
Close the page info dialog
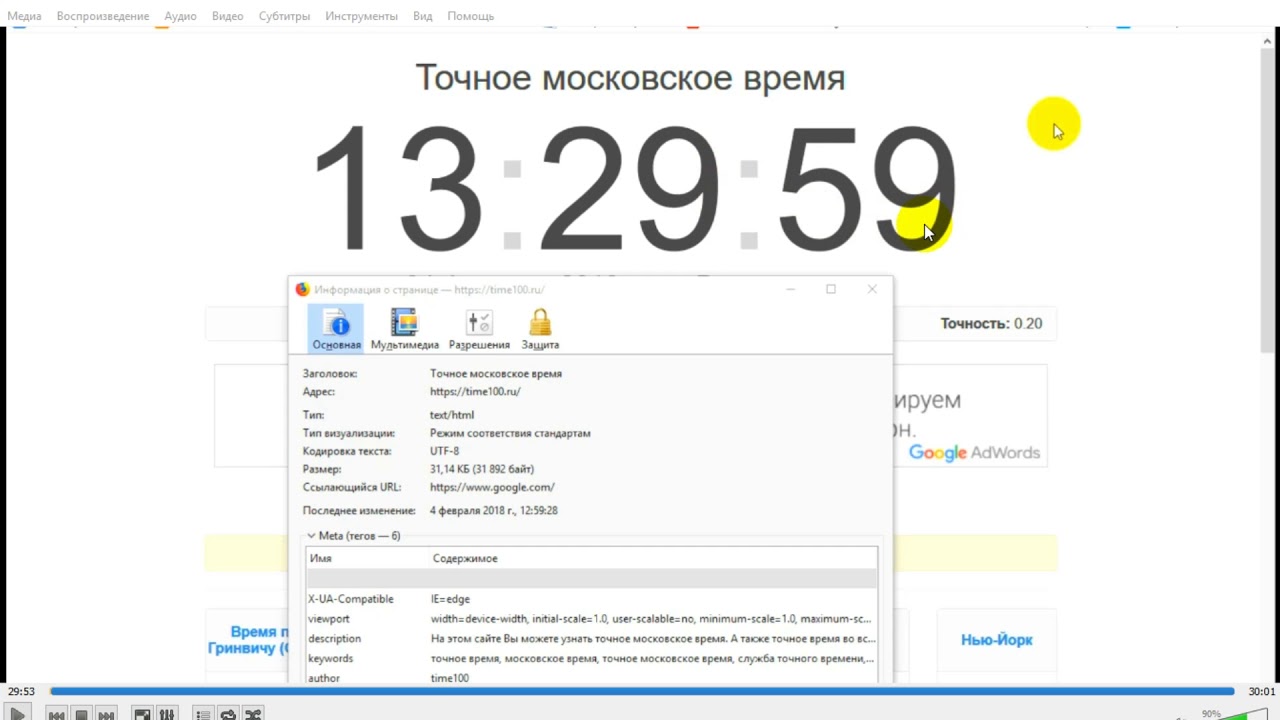coord(872,290)
